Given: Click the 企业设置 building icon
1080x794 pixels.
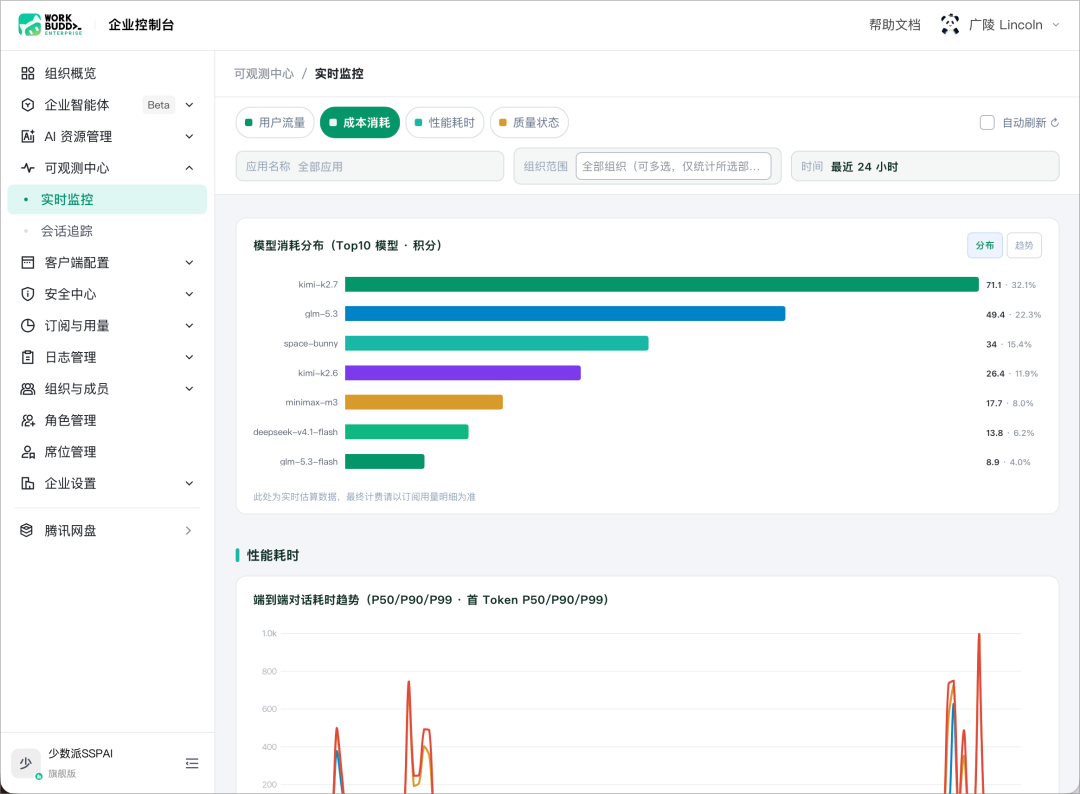Looking at the screenshot, I should click(x=28, y=483).
